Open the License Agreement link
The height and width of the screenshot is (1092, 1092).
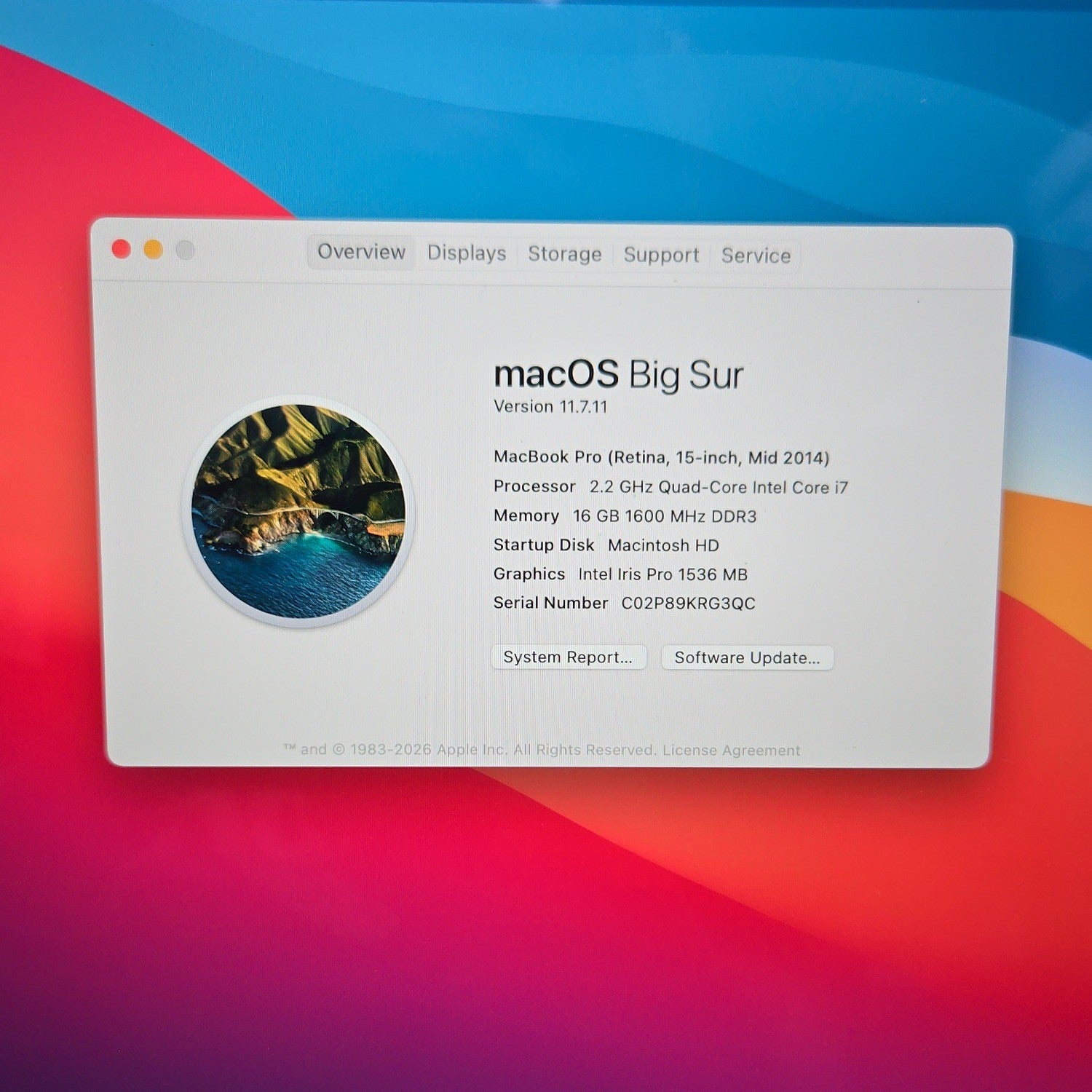pyautogui.click(x=731, y=750)
